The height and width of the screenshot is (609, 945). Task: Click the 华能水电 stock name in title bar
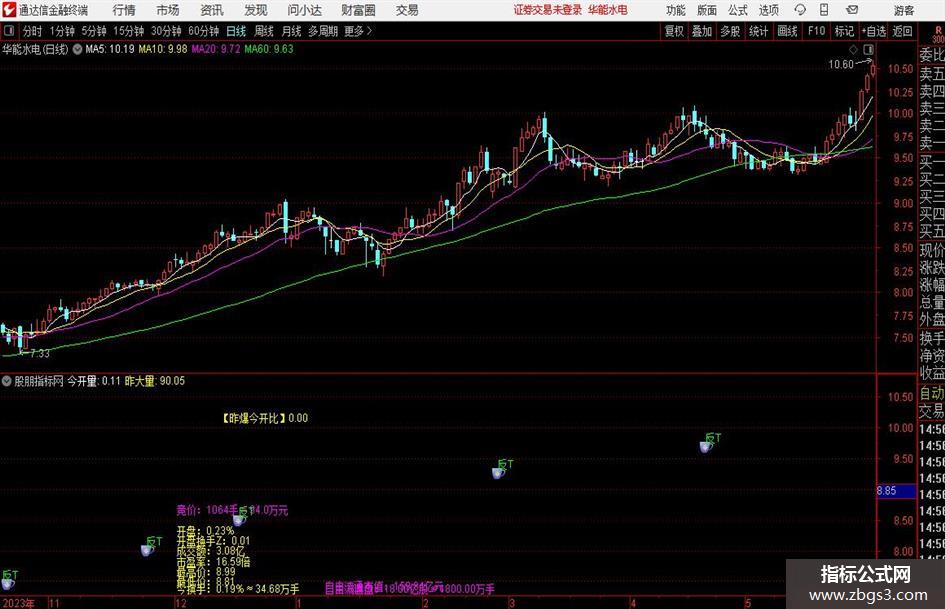(608, 10)
